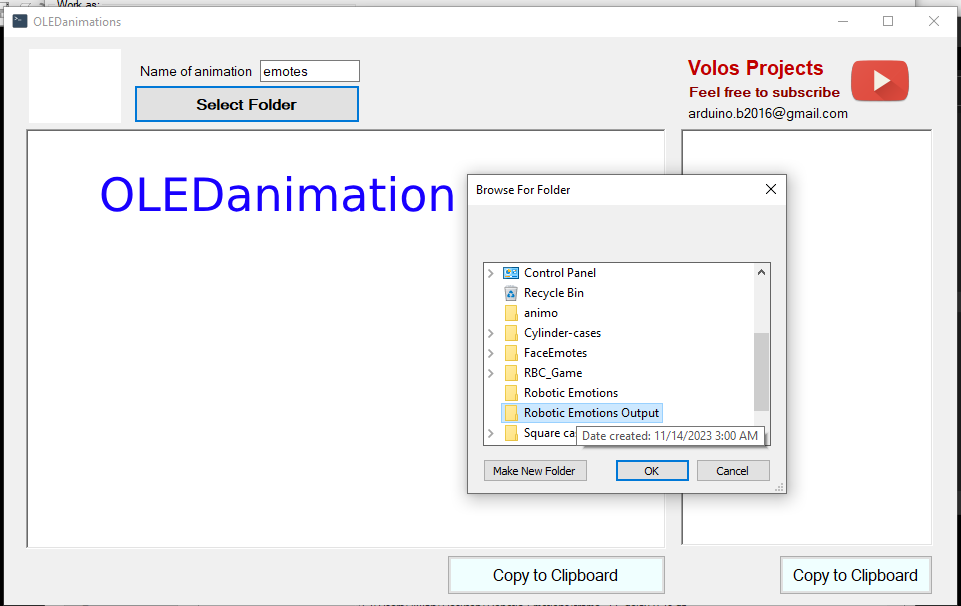
Task: Expand the RBC_Game folder
Action: click(x=490, y=372)
